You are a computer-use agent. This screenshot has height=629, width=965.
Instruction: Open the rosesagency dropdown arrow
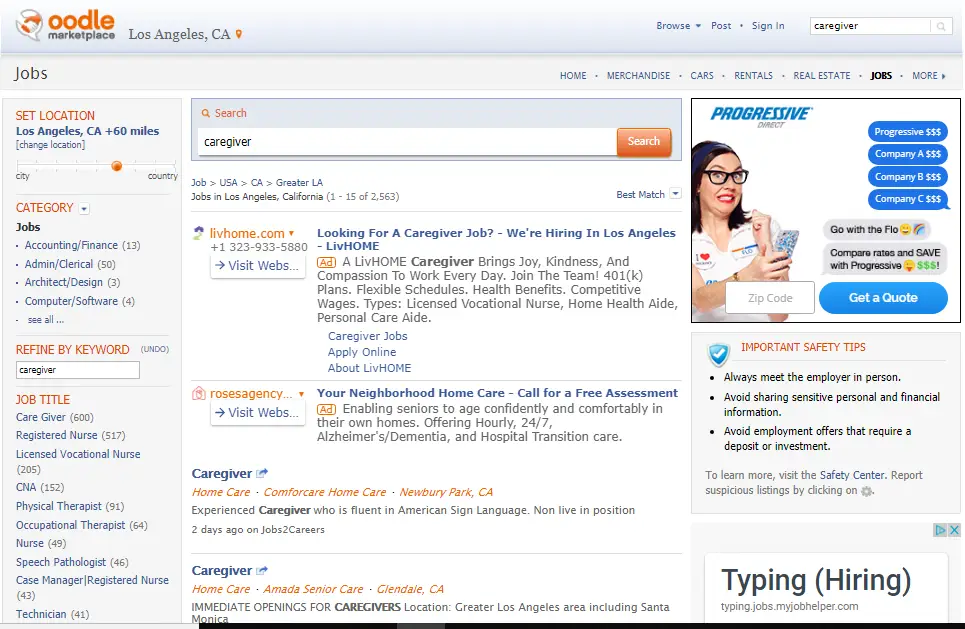(x=302, y=394)
